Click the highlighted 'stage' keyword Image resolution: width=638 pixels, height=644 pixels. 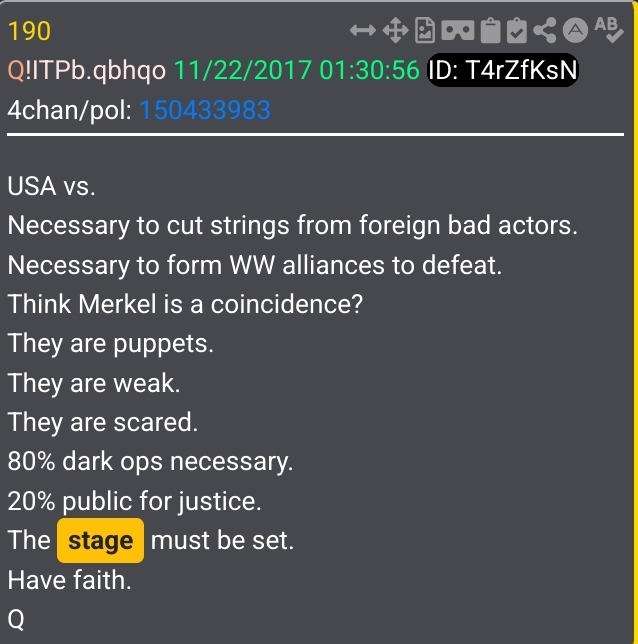(100, 540)
